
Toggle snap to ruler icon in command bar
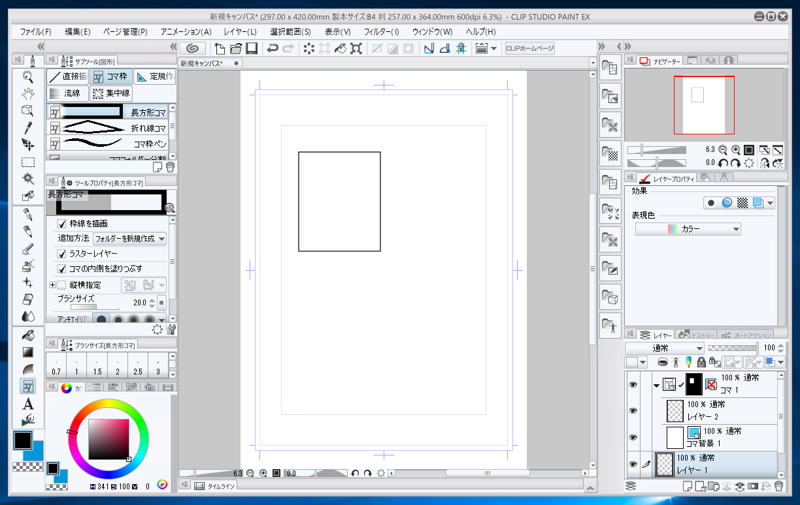429,48
